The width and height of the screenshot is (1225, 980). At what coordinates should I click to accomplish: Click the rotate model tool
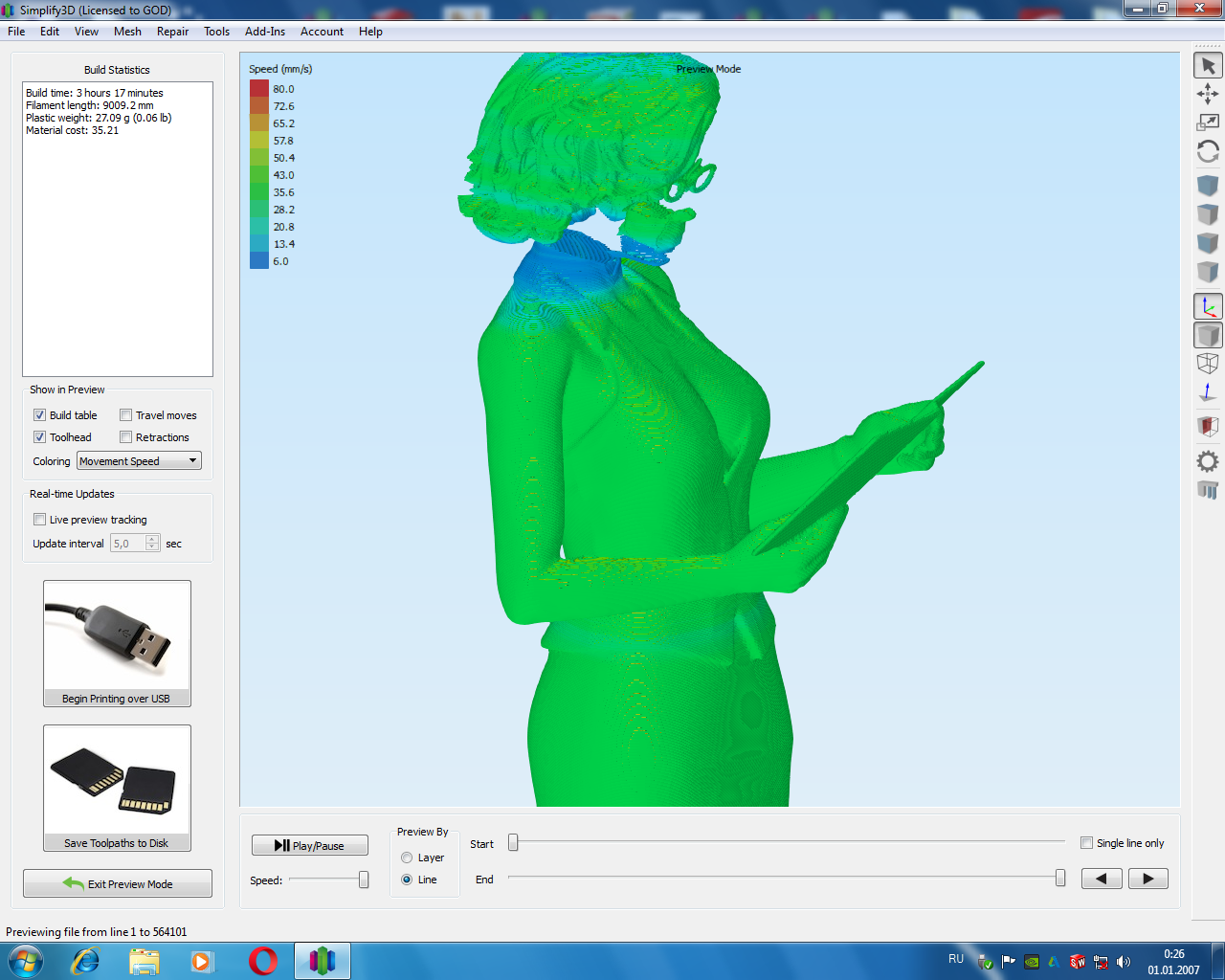click(1208, 151)
